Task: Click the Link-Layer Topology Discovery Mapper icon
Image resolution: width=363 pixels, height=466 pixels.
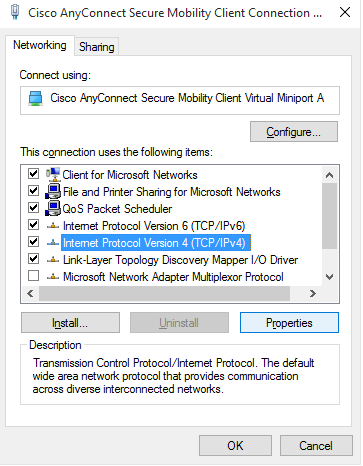Action: pos(53,260)
